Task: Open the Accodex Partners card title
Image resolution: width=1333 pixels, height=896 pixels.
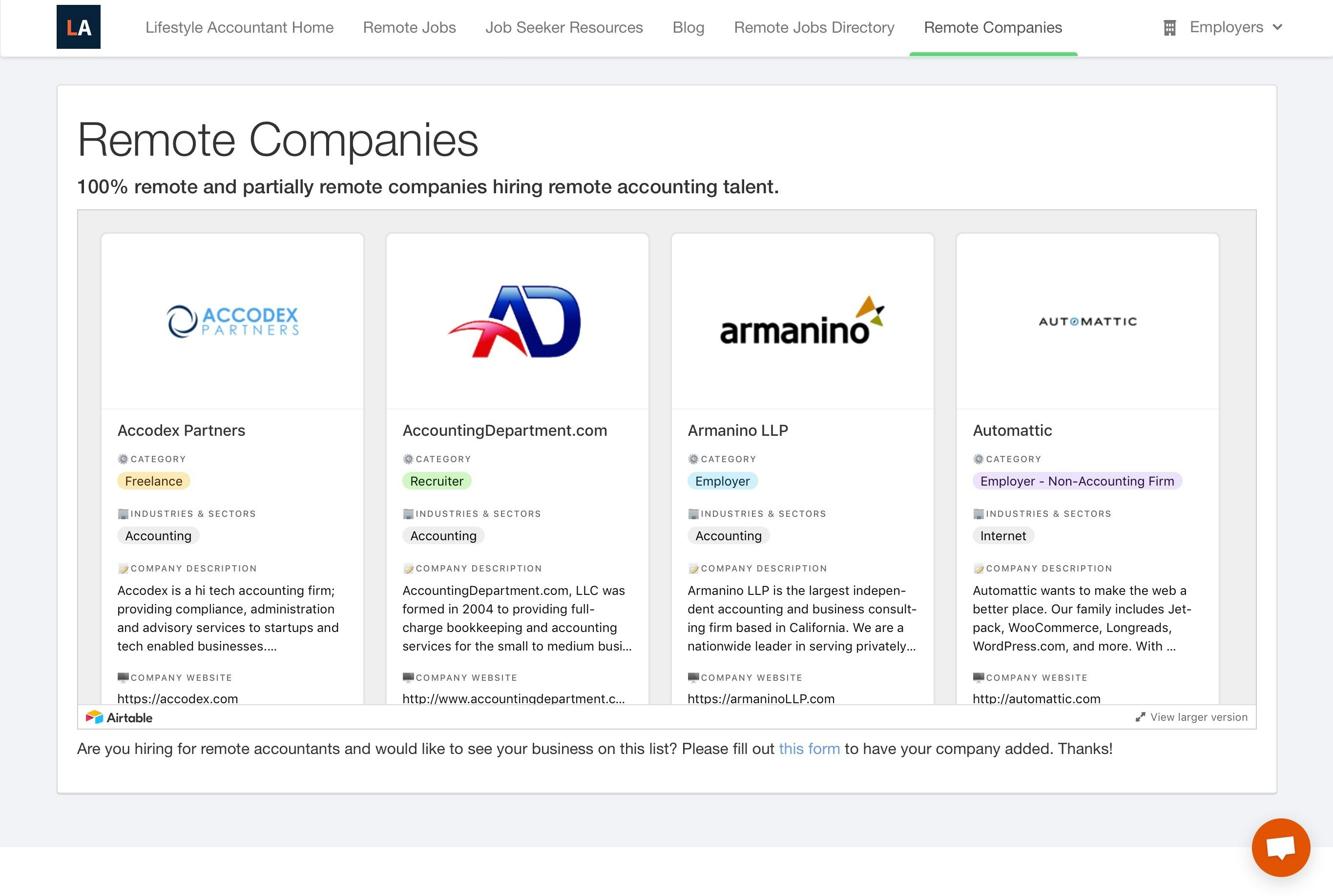Action: tap(181, 430)
